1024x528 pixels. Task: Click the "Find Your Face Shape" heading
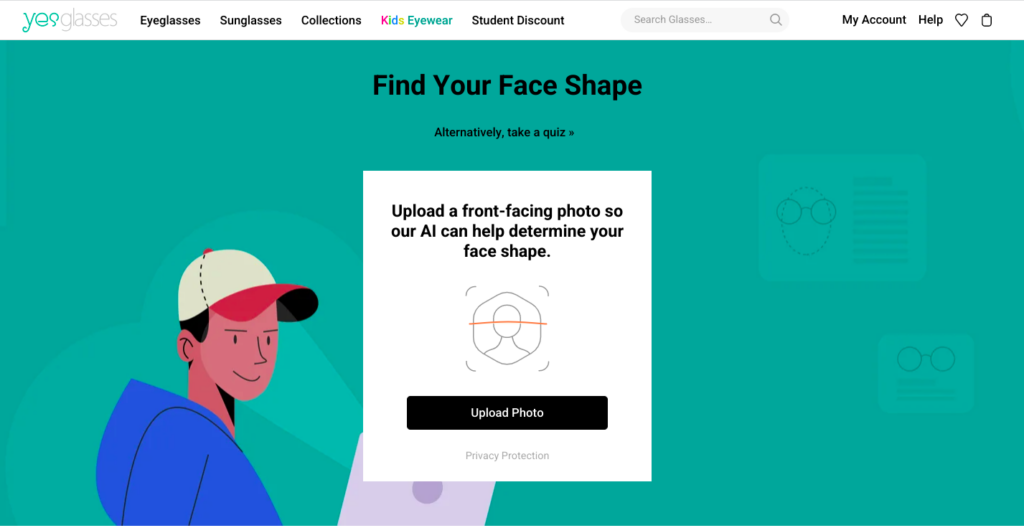tap(507, 85)
